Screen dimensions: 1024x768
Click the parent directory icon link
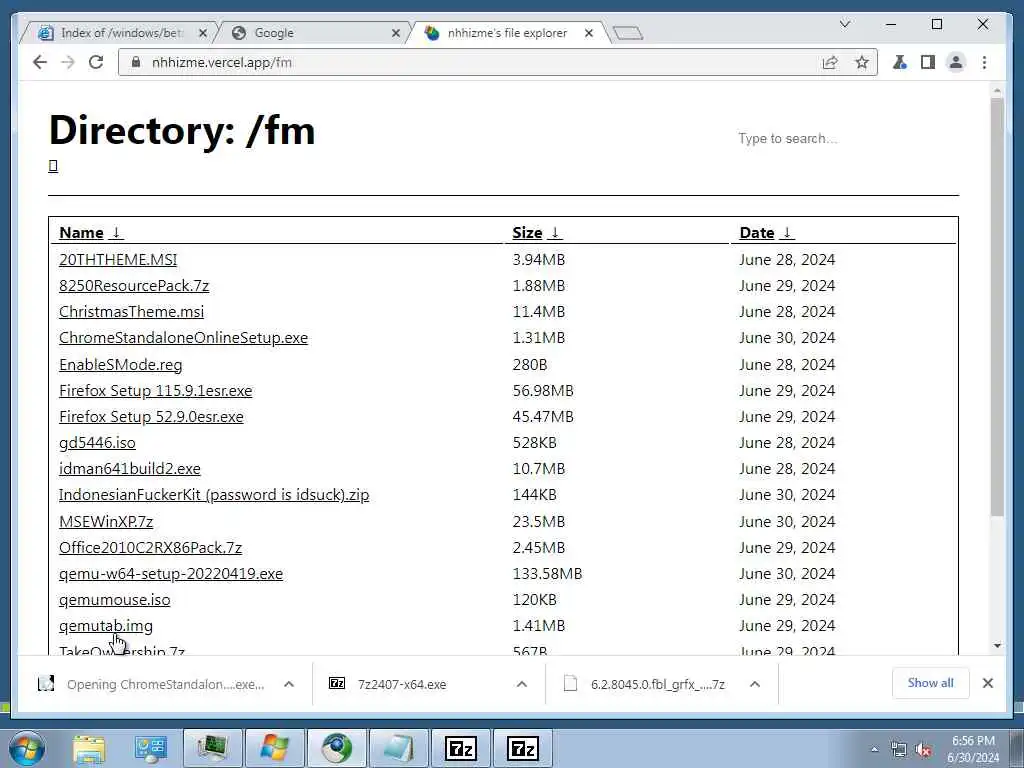click(54, 166)
